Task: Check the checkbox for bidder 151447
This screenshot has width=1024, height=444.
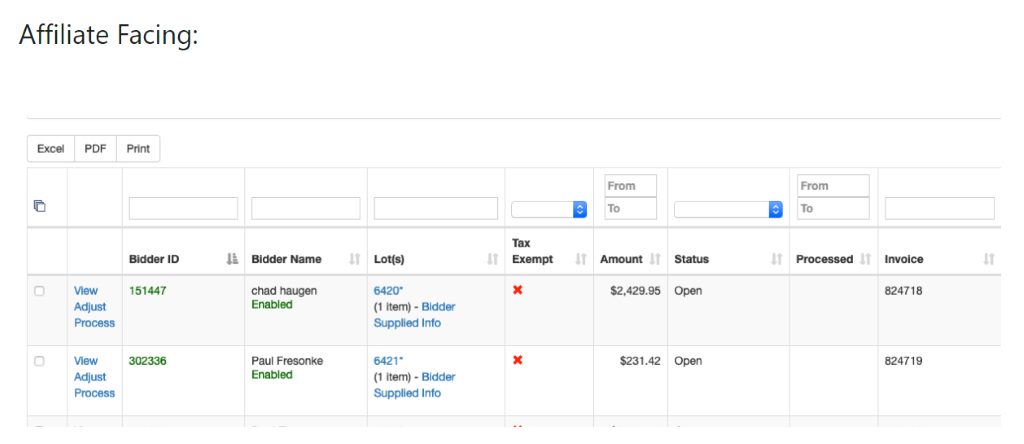Action: tap(40, 291)
